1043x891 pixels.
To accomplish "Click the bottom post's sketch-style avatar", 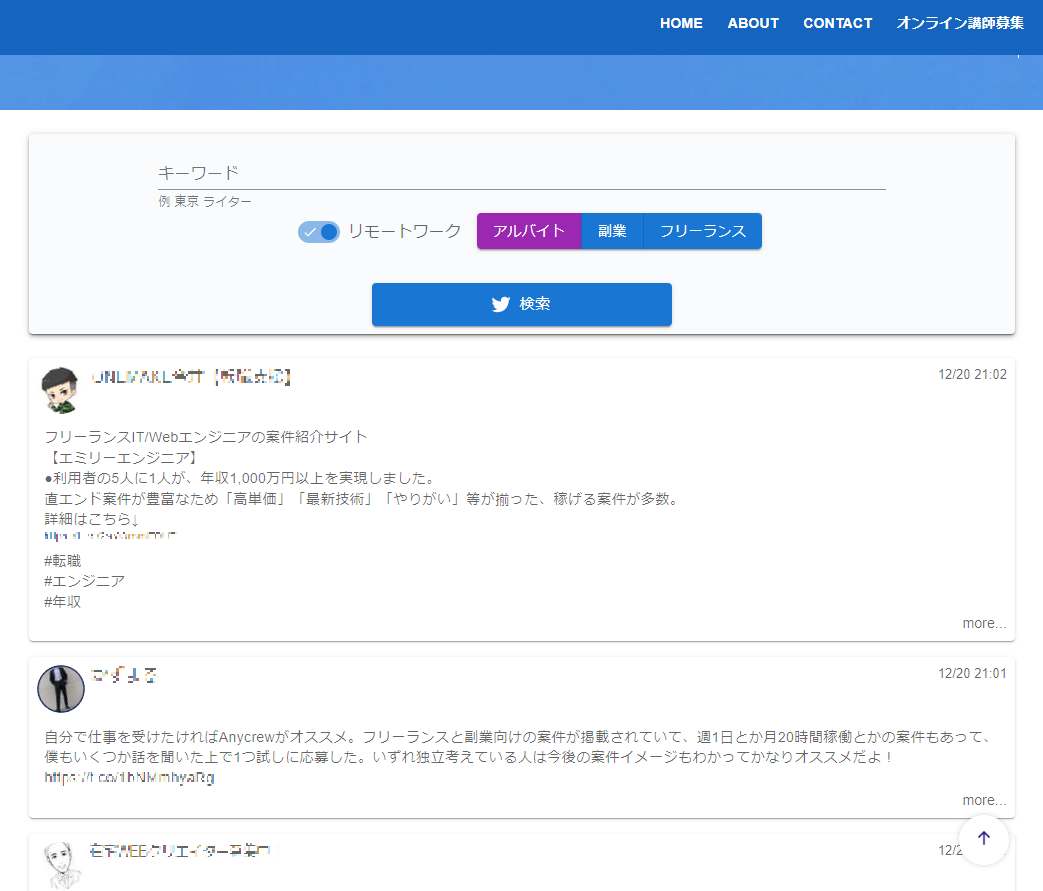I will click(x=61, y=862).
